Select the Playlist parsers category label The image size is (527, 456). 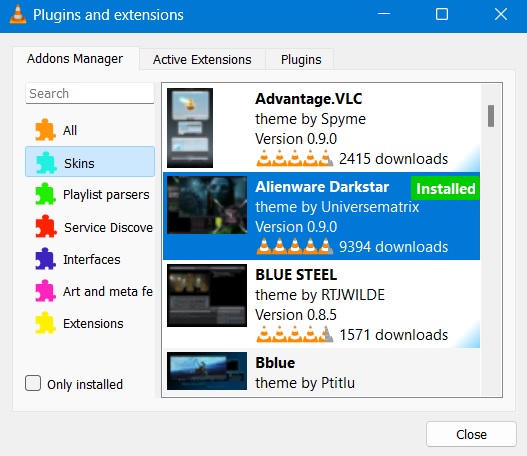[106, 195]
